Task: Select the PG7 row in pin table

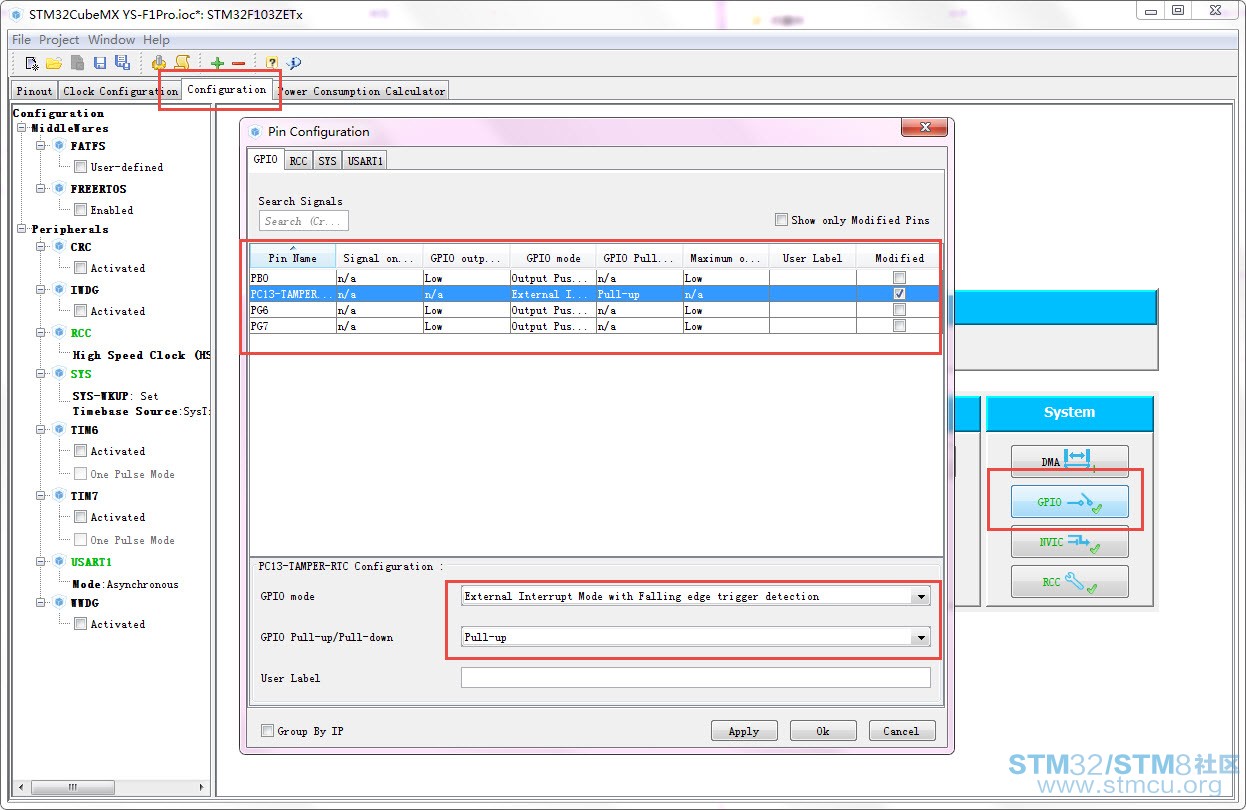Action: (x=594, y=326)
